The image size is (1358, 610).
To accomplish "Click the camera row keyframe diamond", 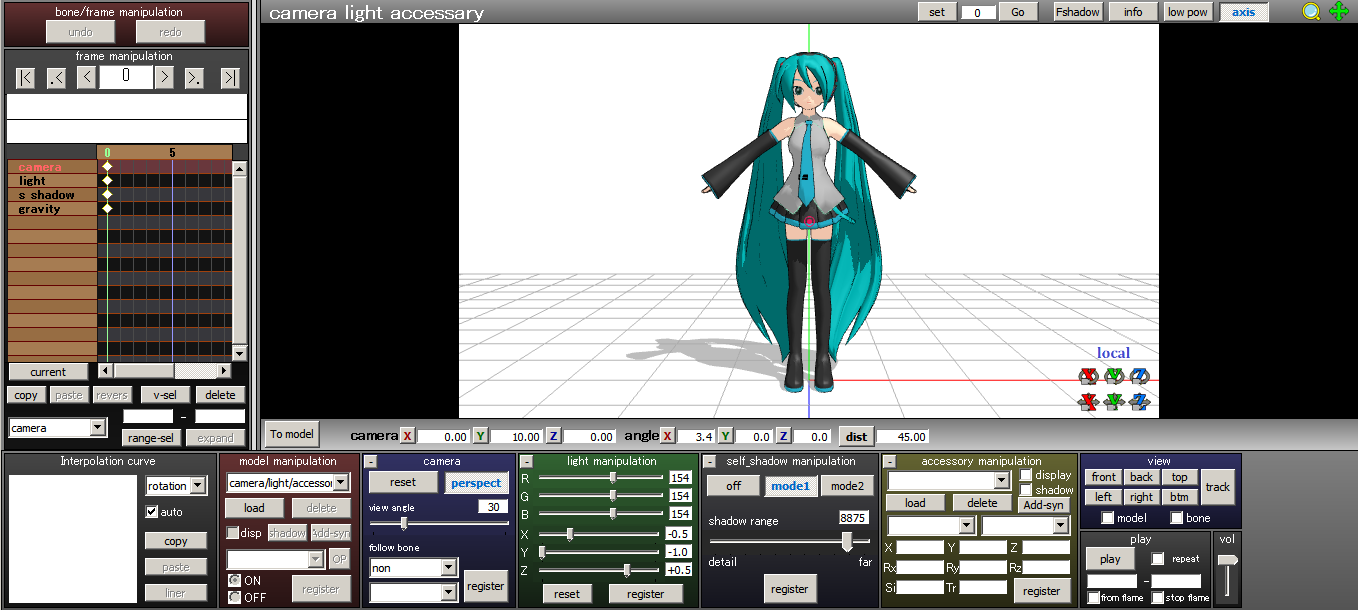I will point(107,166).
